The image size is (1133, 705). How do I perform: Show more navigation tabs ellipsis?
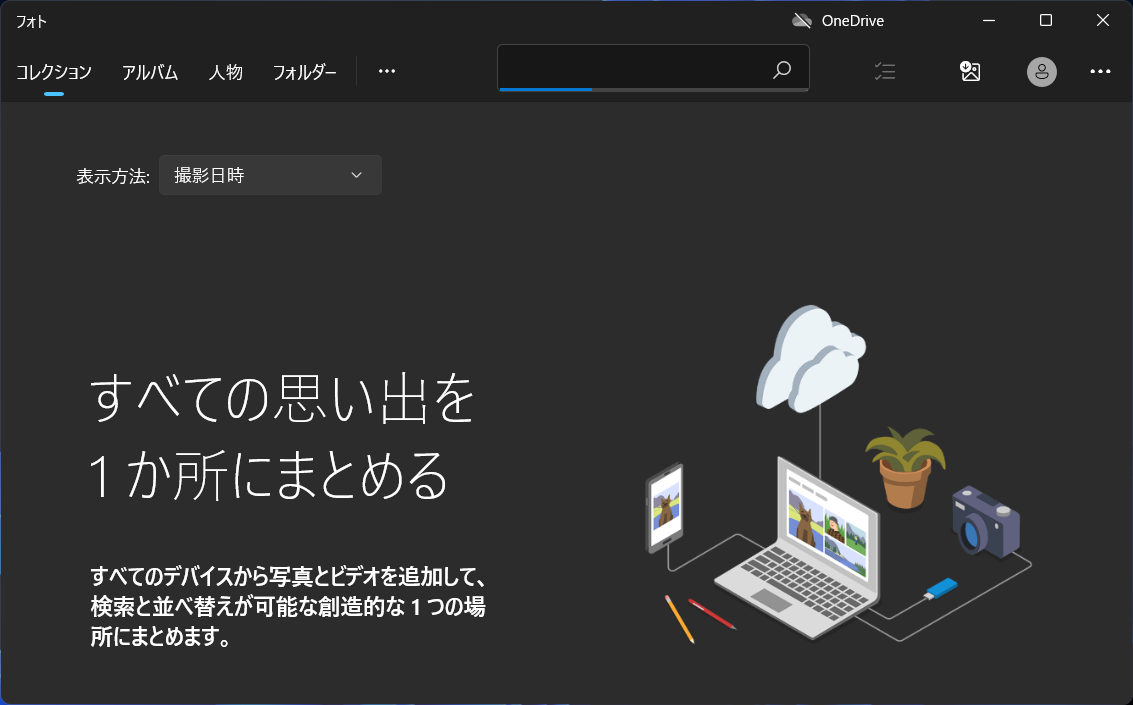[x=387, y=71]
